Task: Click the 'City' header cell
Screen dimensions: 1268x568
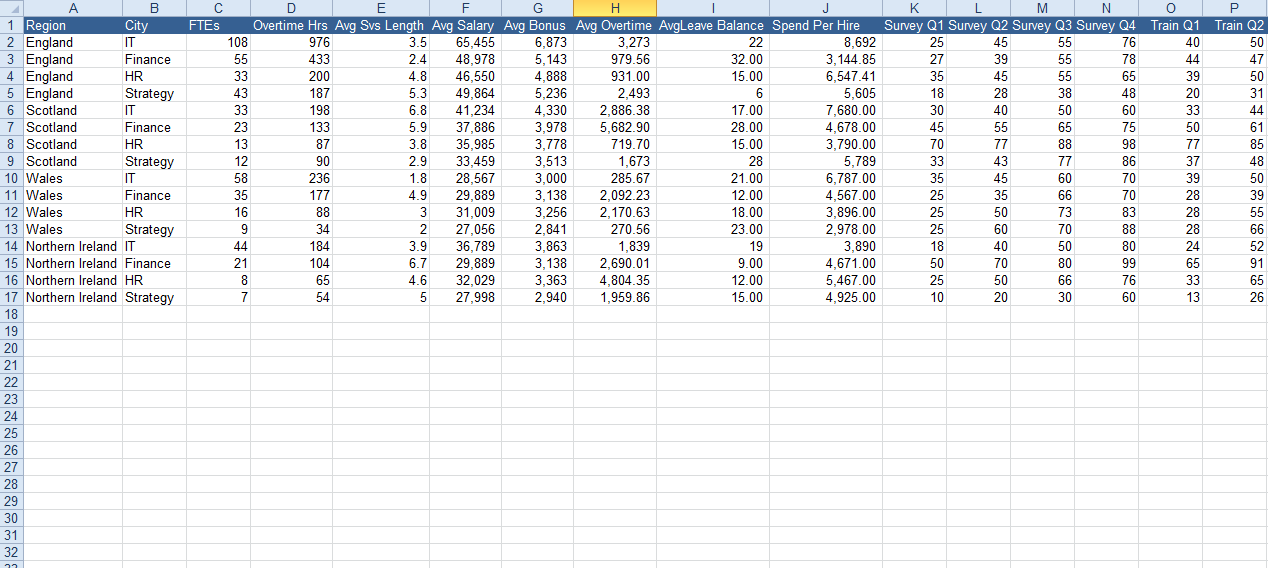Action: coord(154,25)
